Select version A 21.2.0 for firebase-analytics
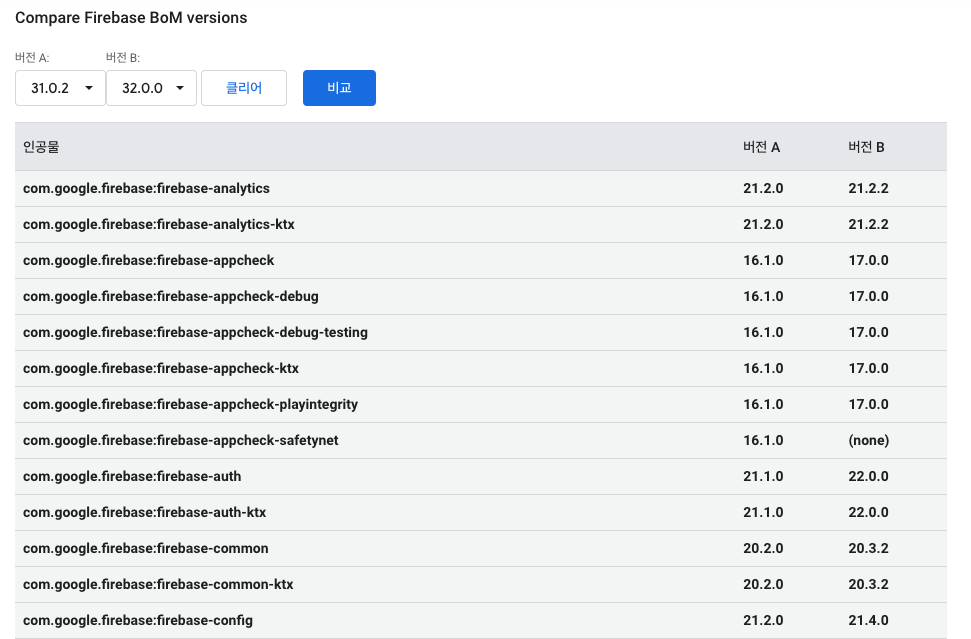Image resolution: width=971 pixels, height=639 pixels. [763, 188]
